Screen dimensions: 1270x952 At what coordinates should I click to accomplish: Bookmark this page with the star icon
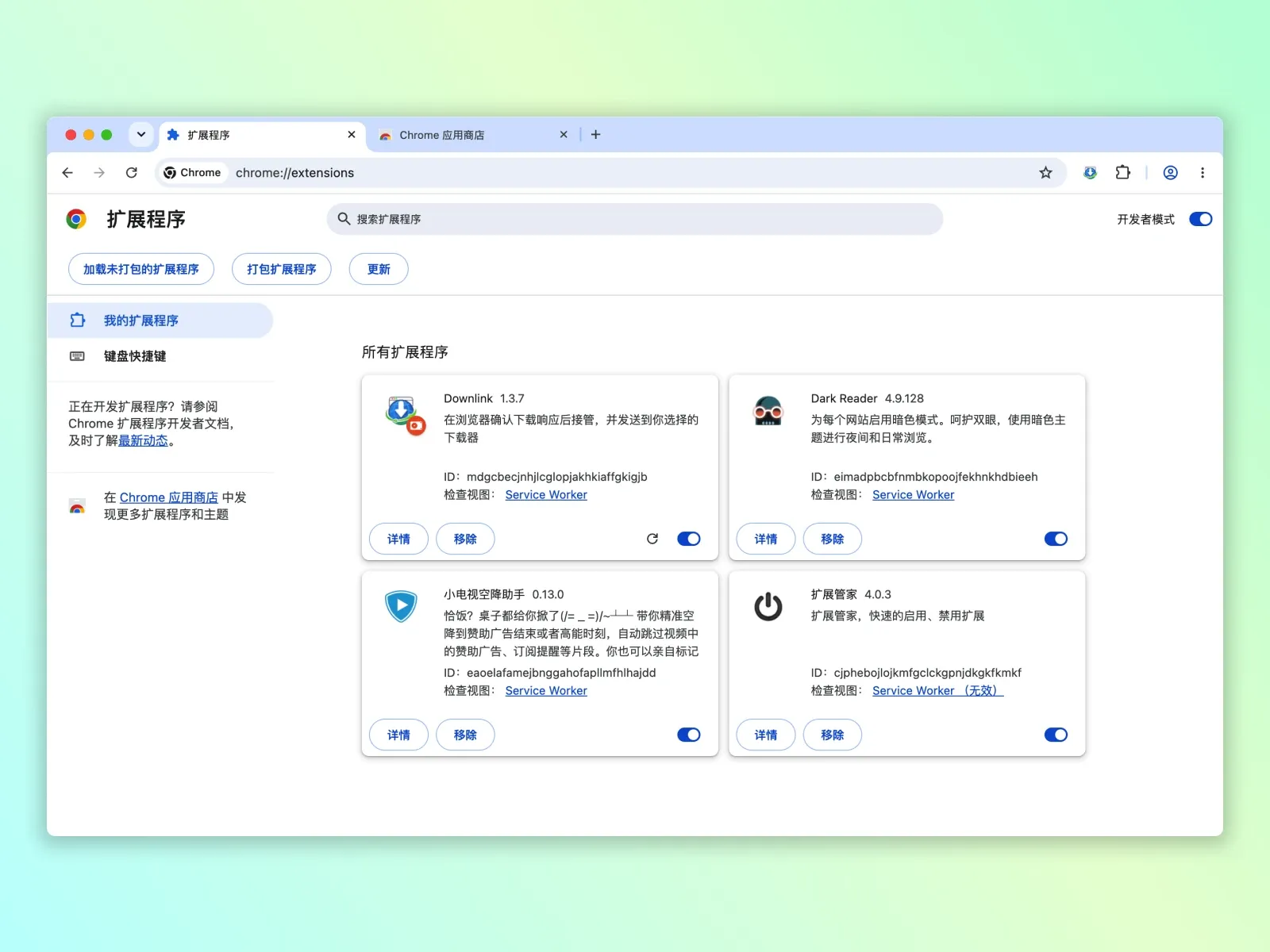(x=1045, y=173)
